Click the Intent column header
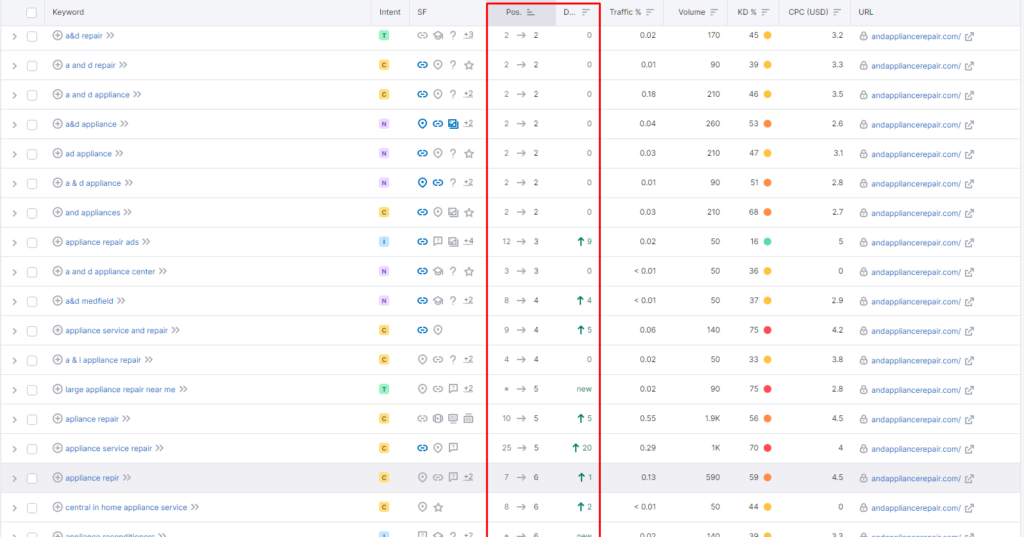The image size is (1024, 537). 390,12
